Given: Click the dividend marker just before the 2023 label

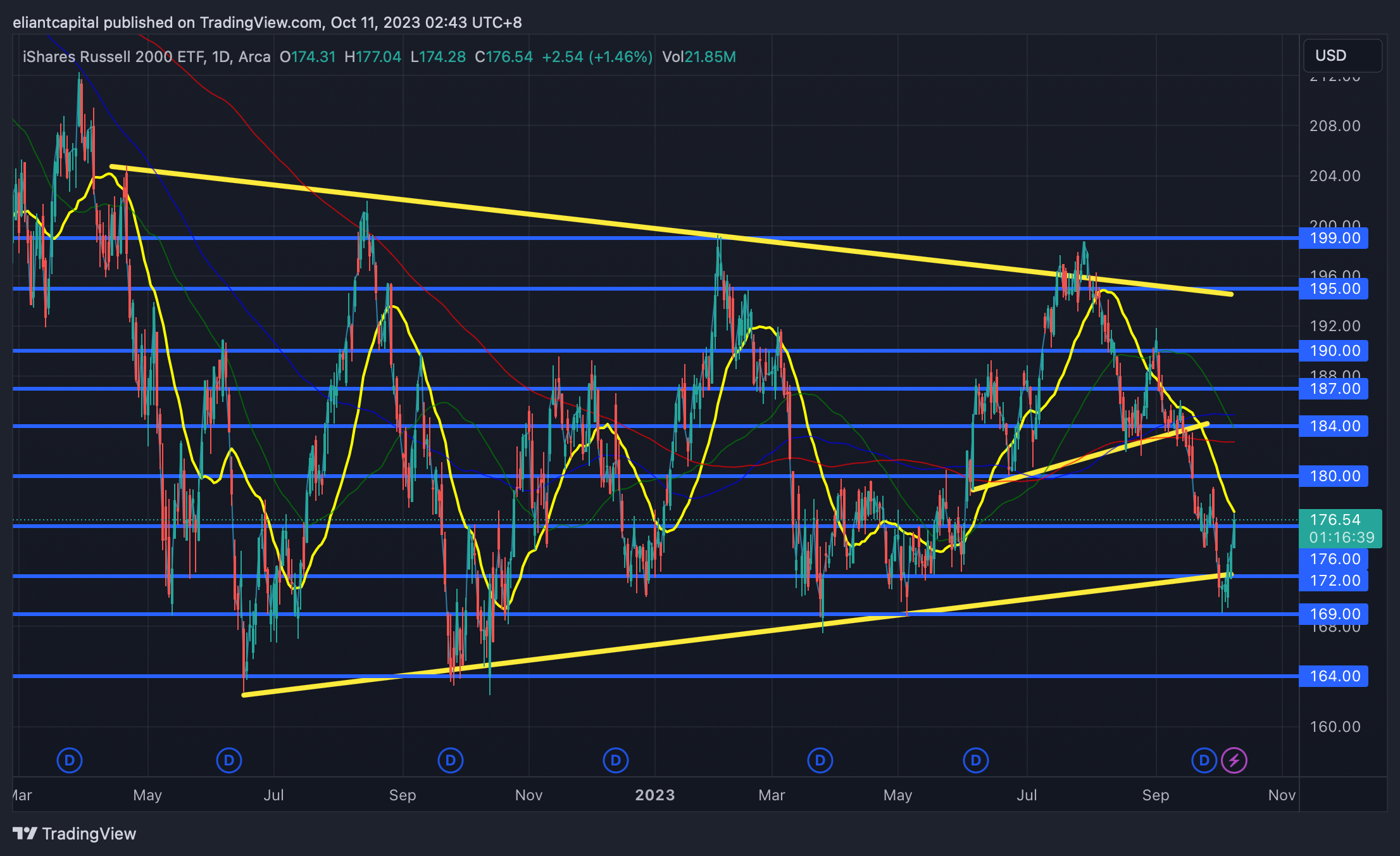Looking at the screenshot, I should tap(616, 760).
